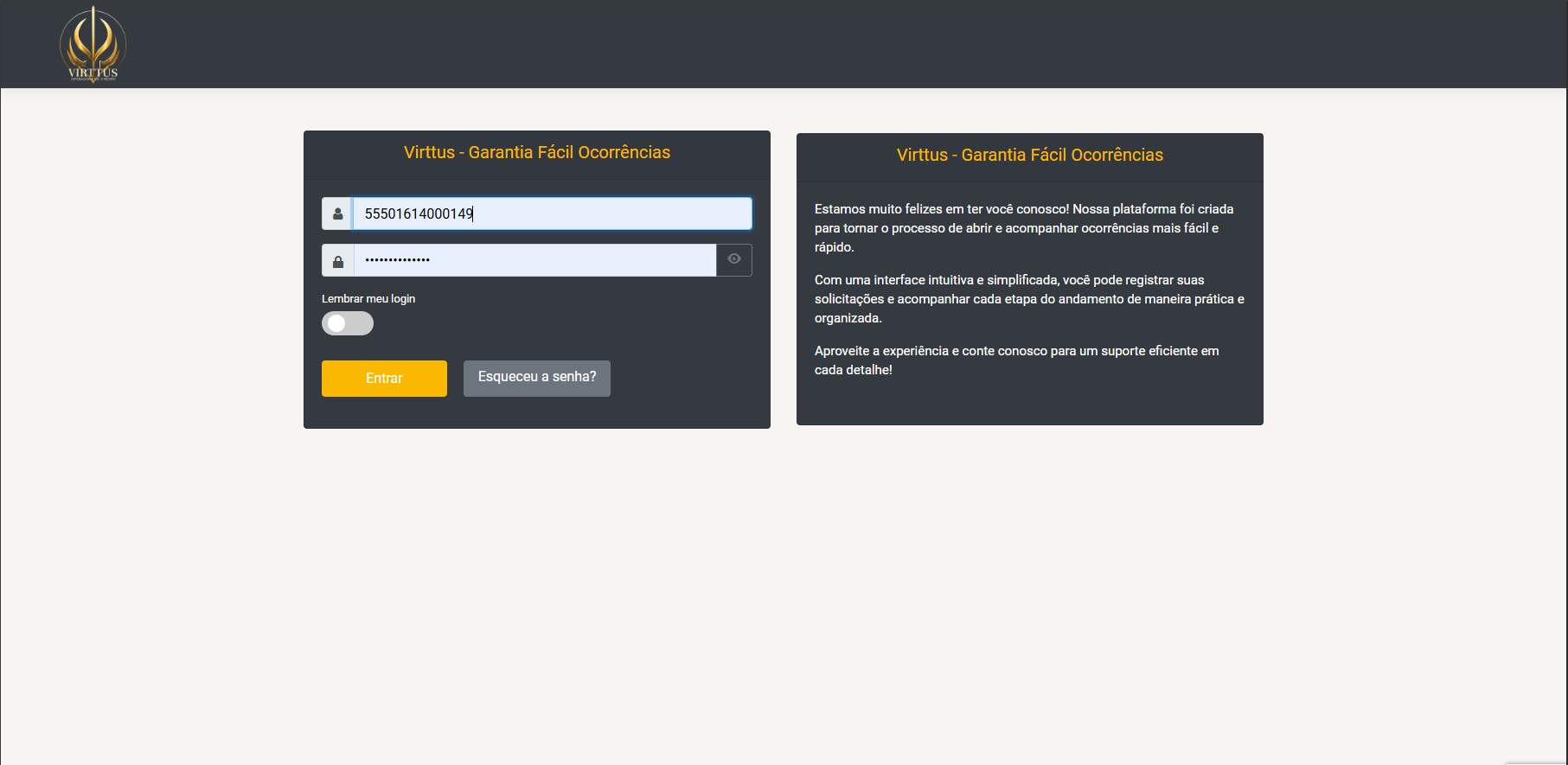This screenshot has width=1568, height=765.
Task: Click the VIRTTUS wordmark under the logo emblem
Action: tap(93, 73)
